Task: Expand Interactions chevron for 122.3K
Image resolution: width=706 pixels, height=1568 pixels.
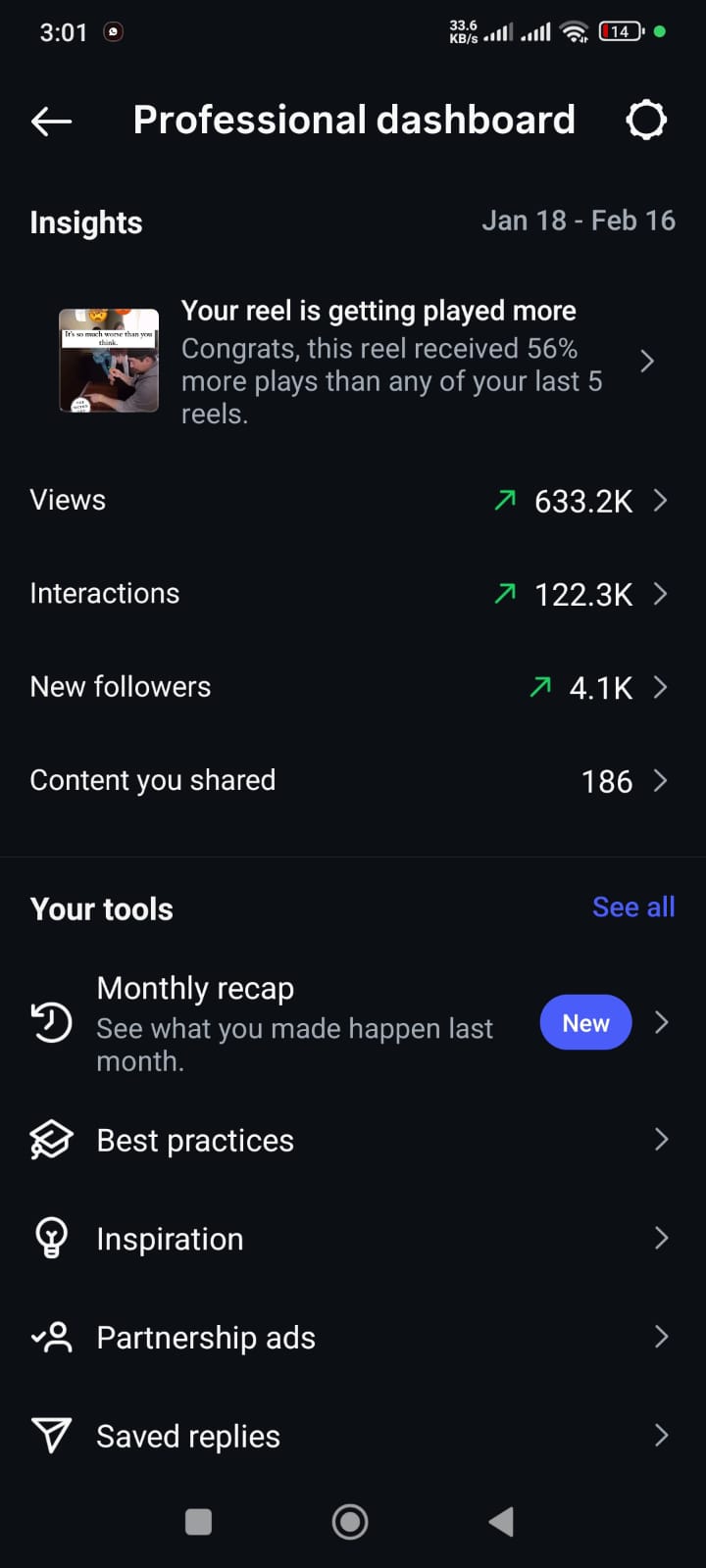Action: (661, 594)
